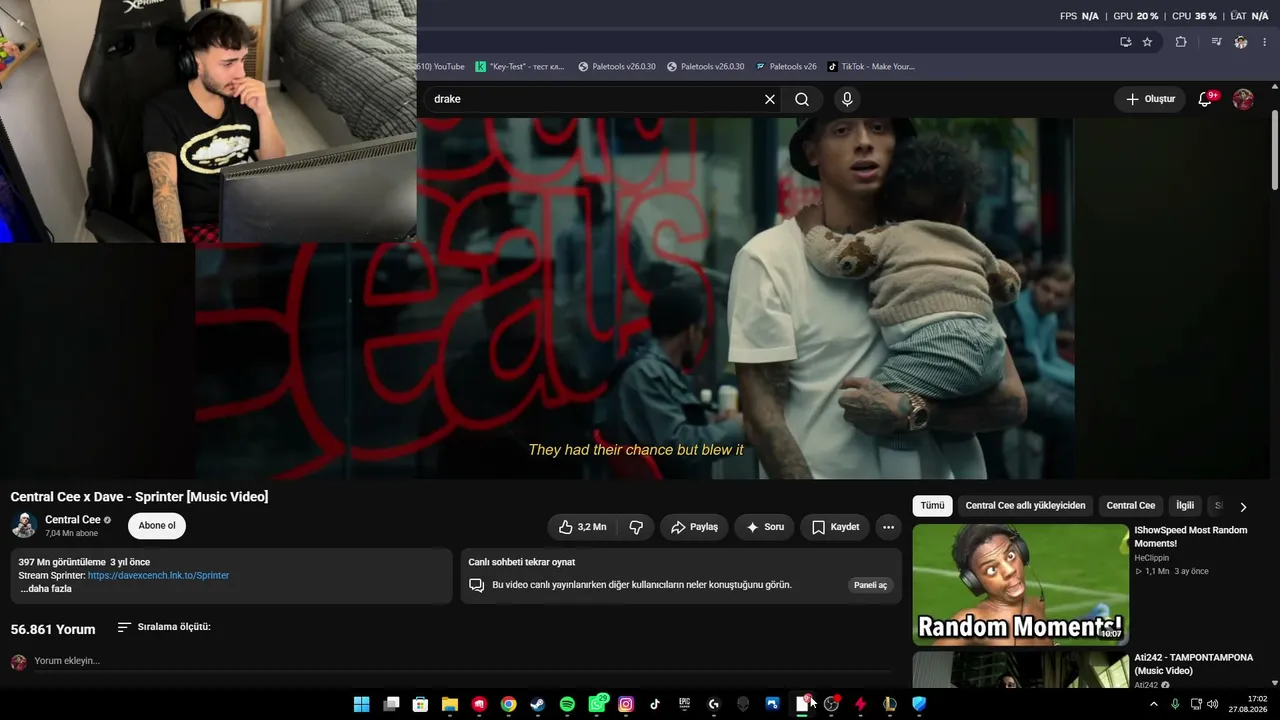Open the taskbar clock showing 17:02
The image size is (1280, 720).
click(1249, 704)
